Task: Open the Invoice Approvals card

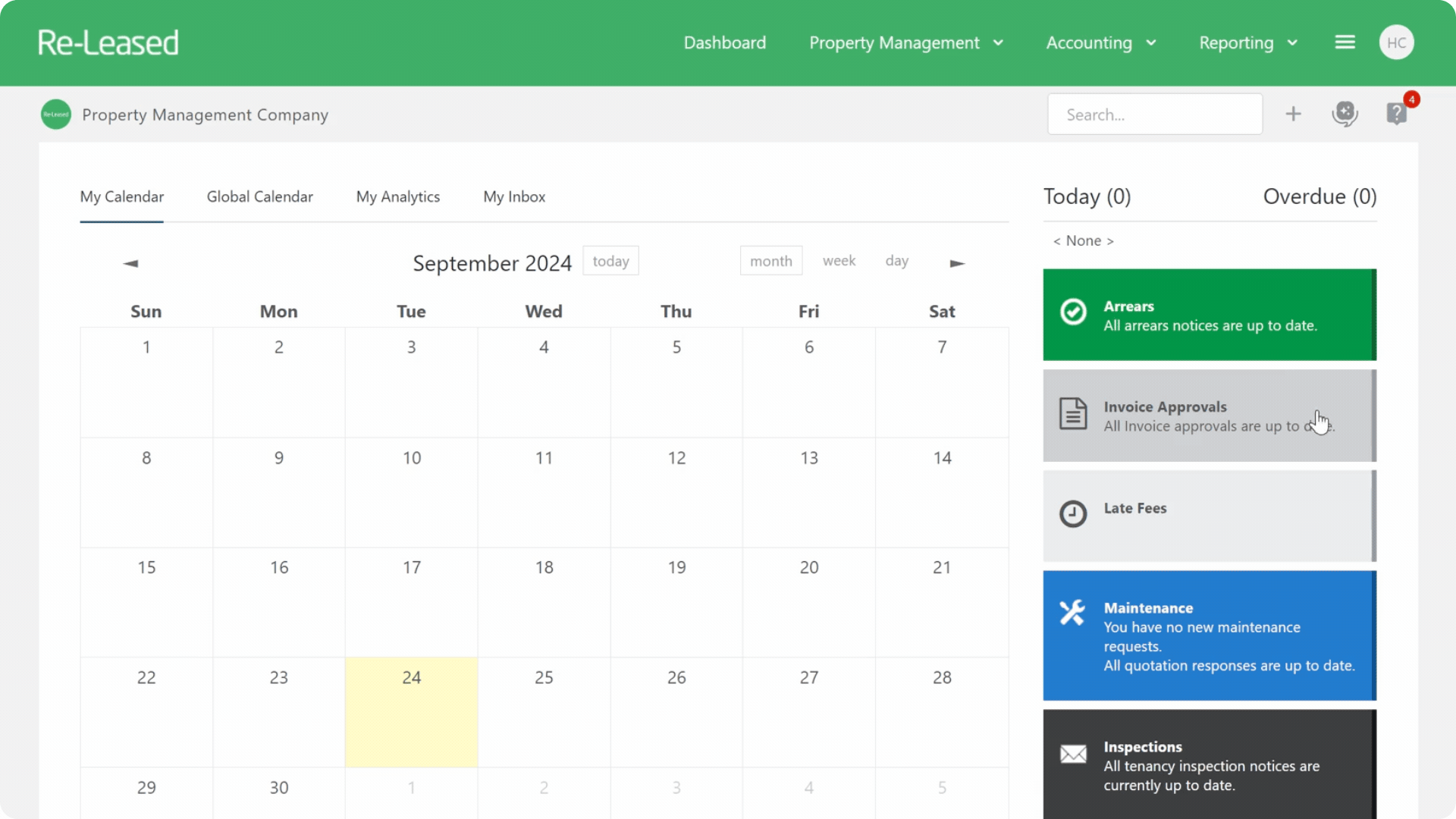Action: pyautogui.click(x=1210, y=416)
